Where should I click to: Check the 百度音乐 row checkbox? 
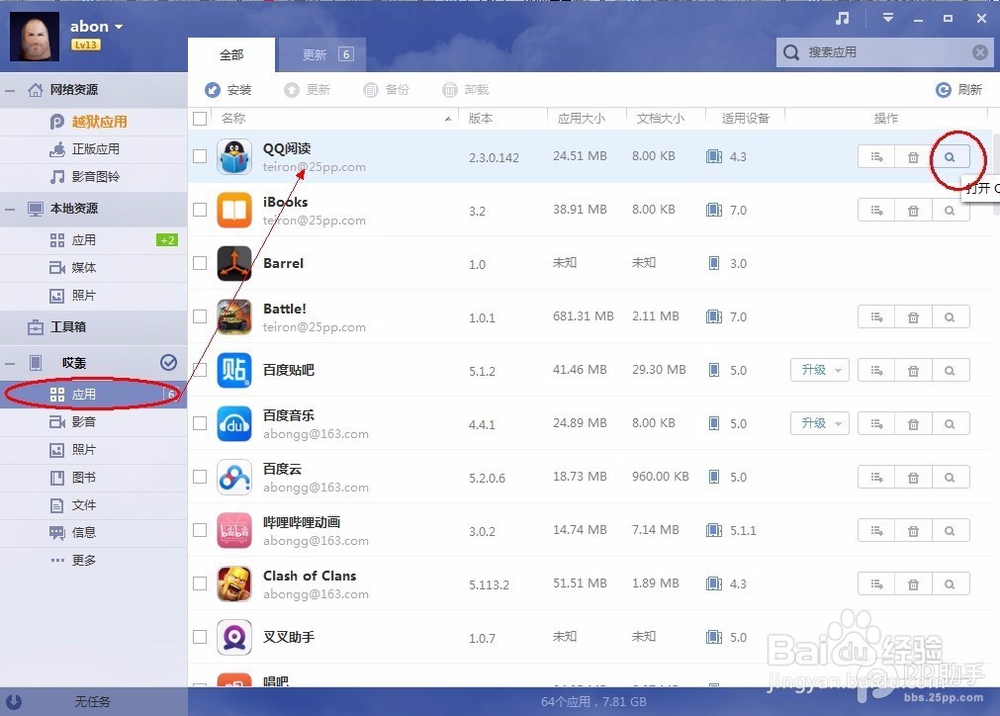(x=200, y=423)
